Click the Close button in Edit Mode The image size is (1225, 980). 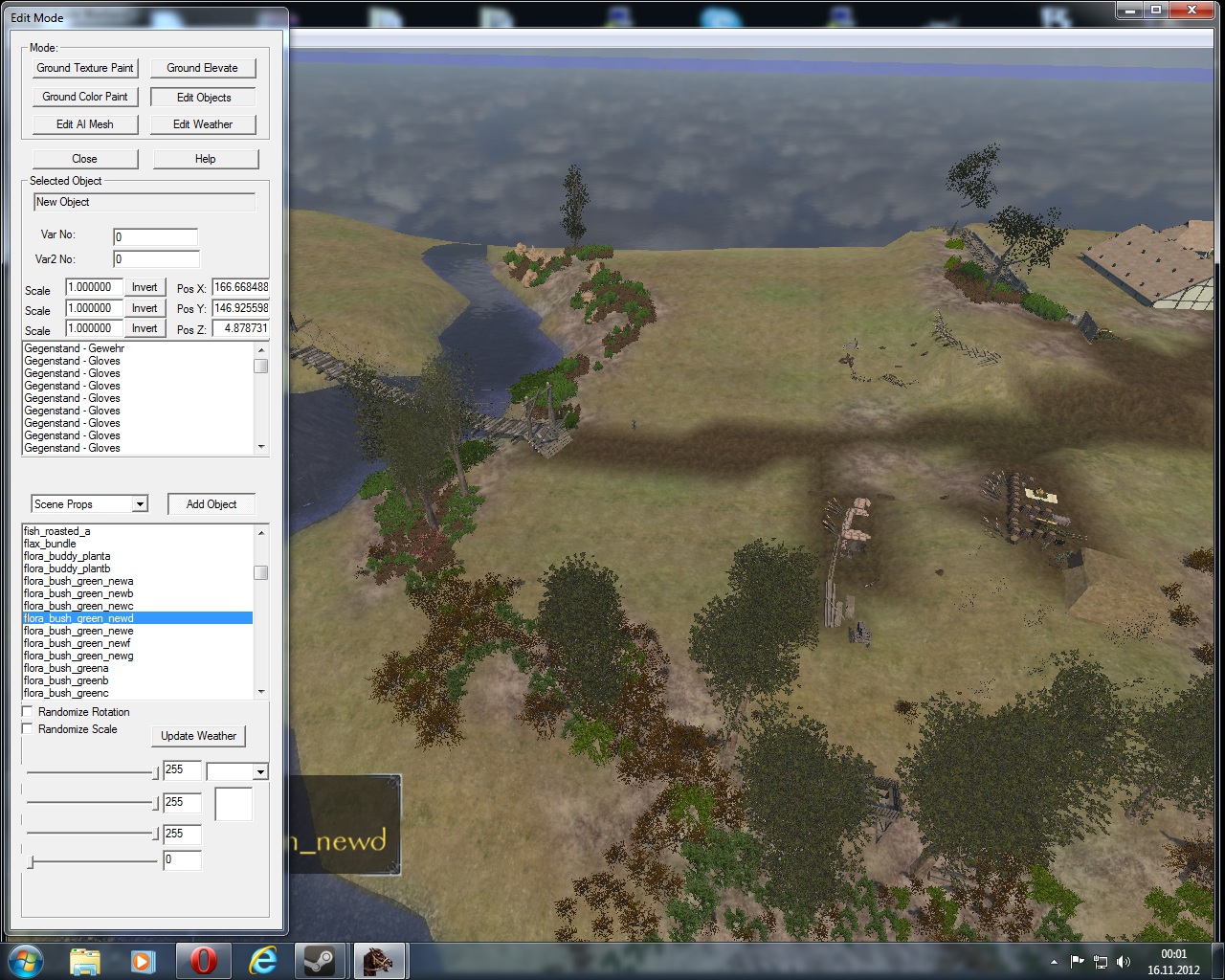click(x=85, y=159)
